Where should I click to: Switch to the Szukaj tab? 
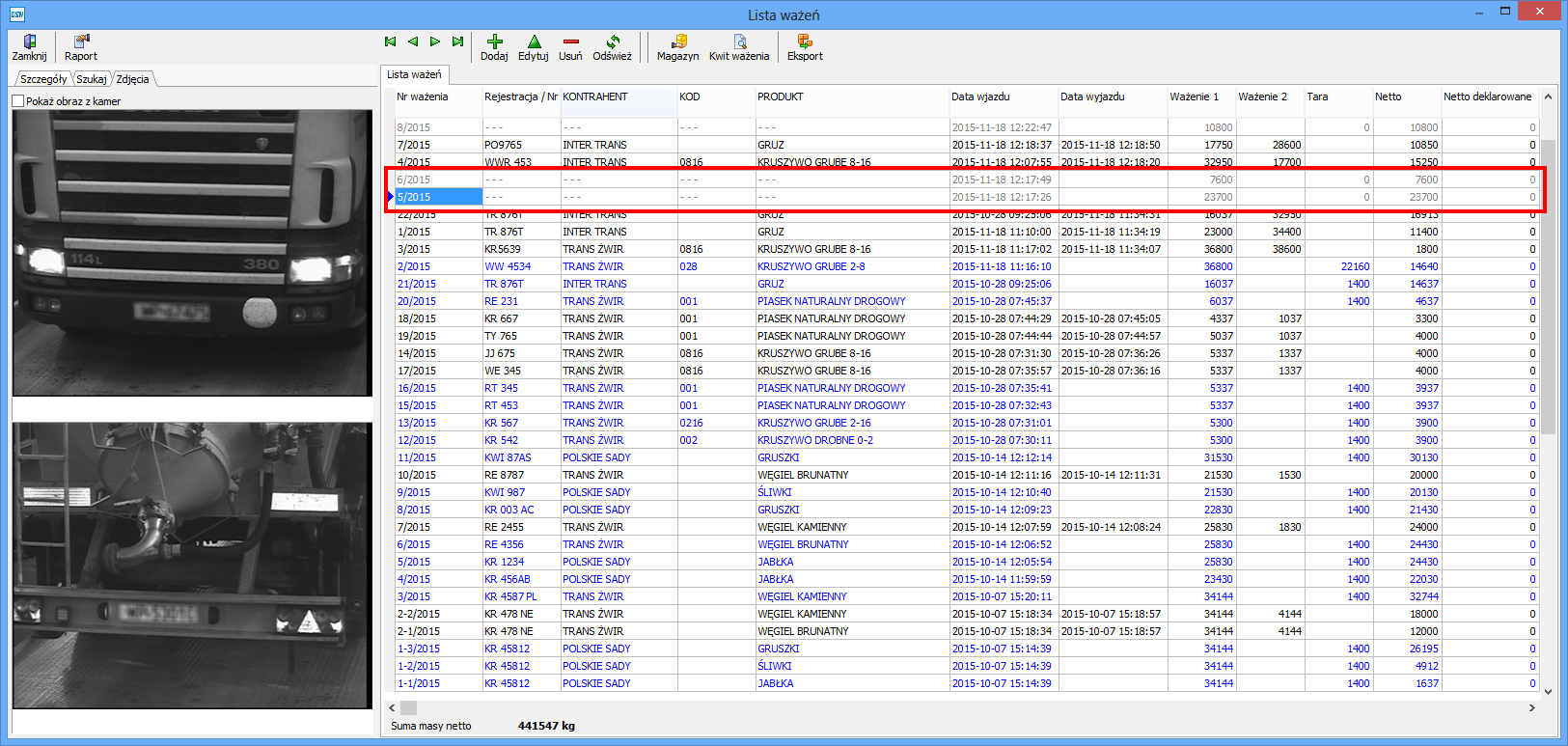coord(92,79)
